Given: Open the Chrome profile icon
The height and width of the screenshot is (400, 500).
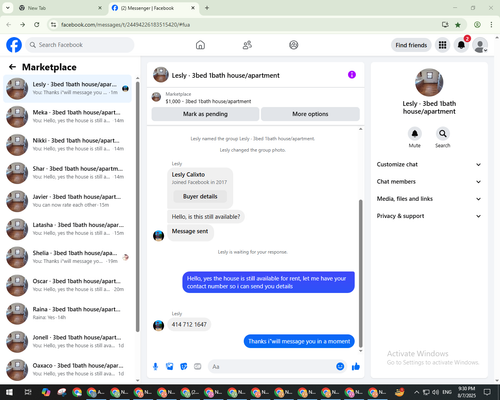Looking at the screenshot, I should point(477,25).
